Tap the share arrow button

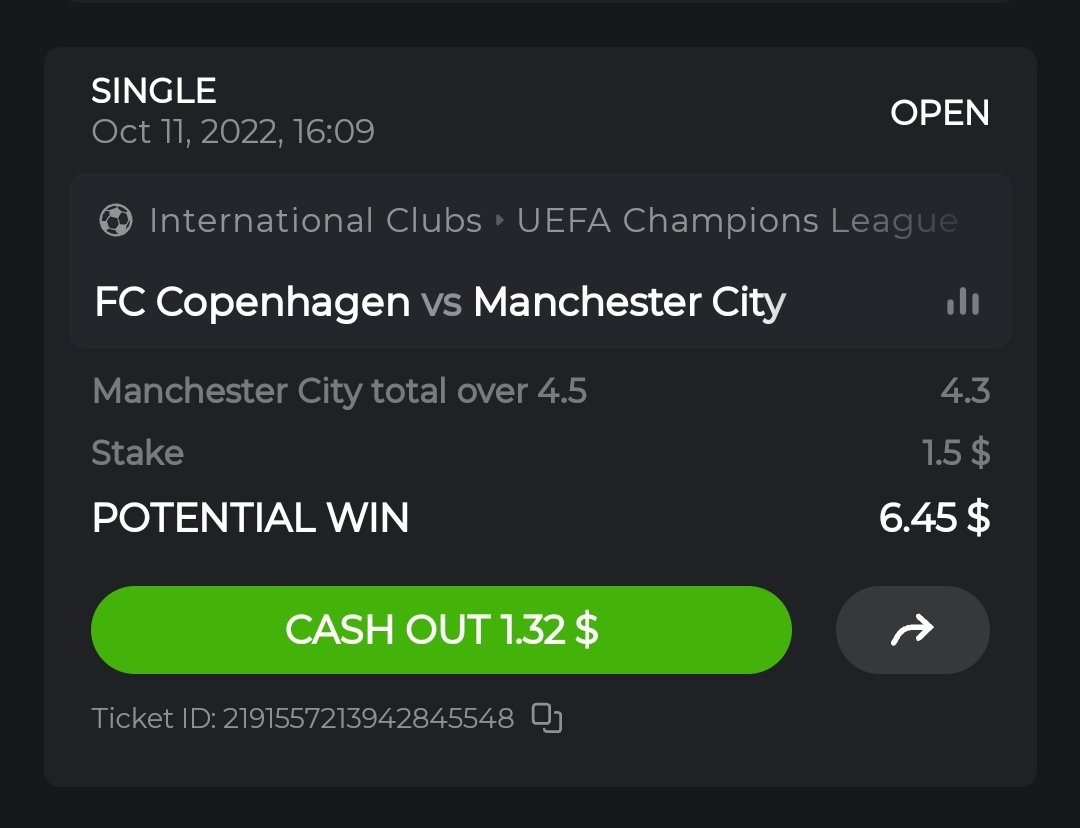pos(912,630)
